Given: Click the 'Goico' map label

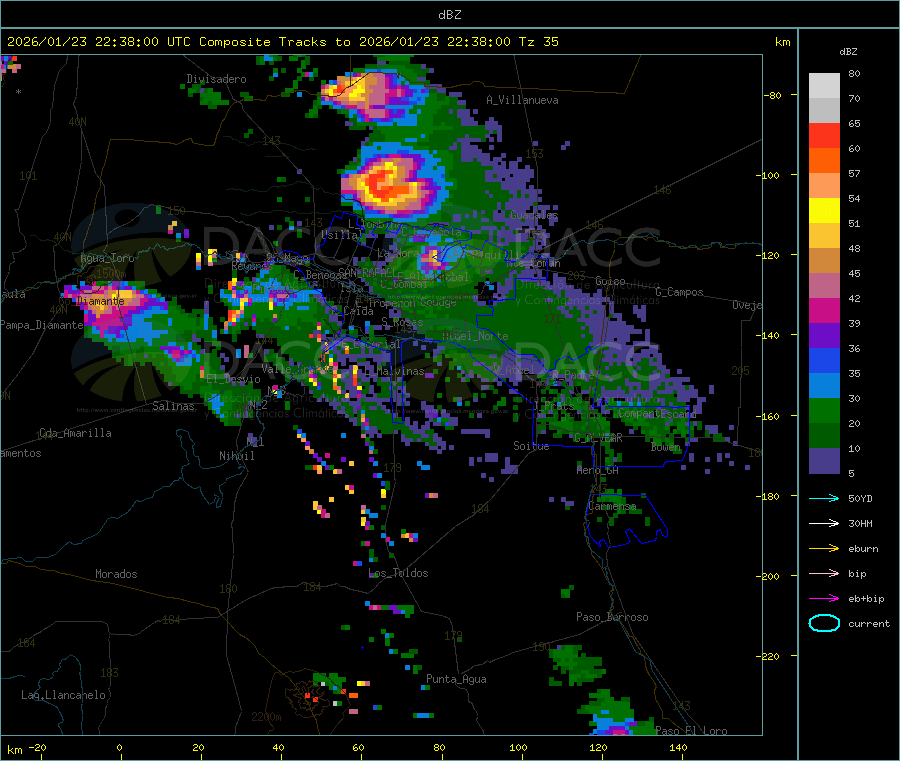Looking at the screenshot, I should pos(610,281).
